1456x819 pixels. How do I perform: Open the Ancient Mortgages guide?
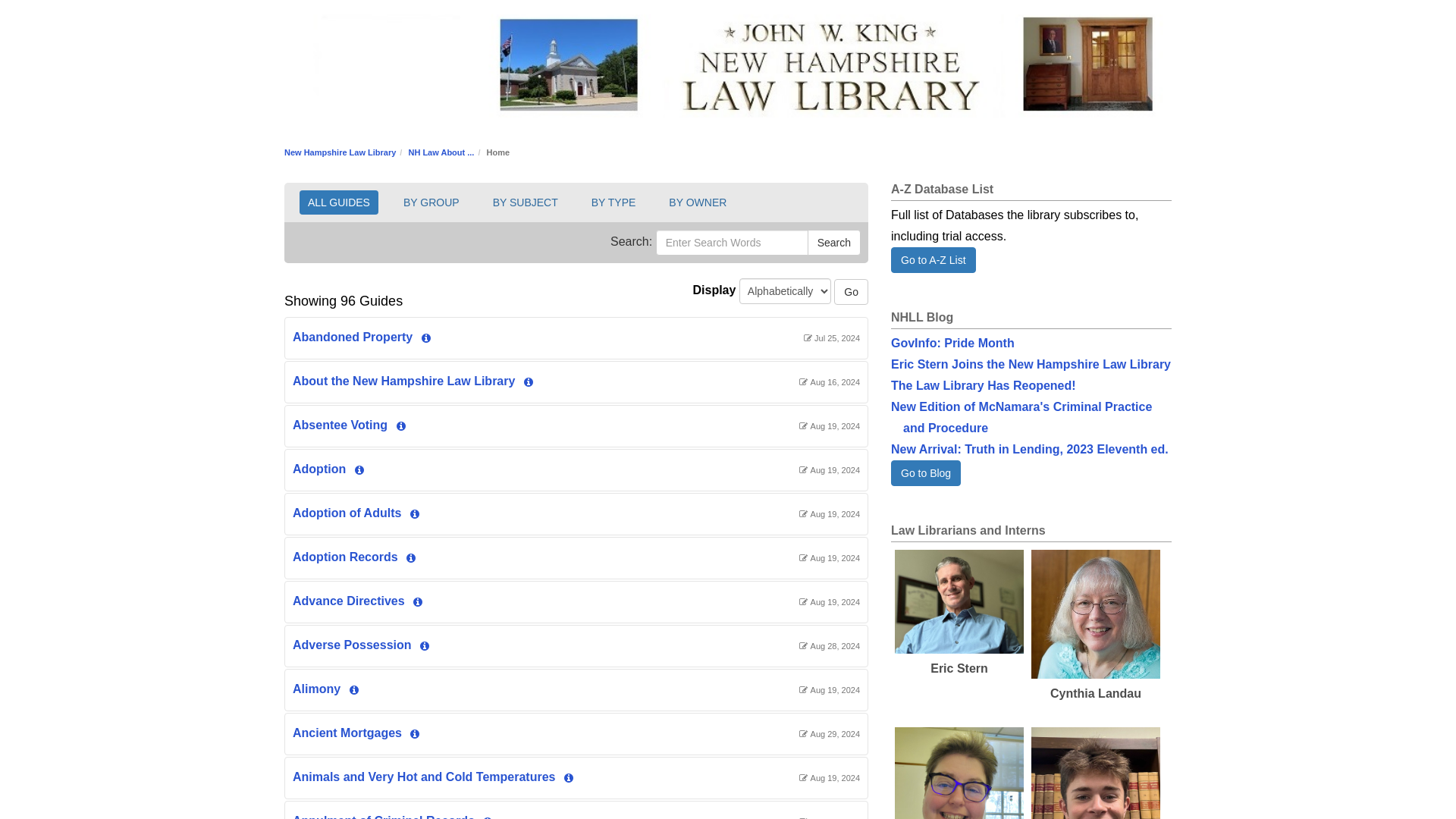347,733
